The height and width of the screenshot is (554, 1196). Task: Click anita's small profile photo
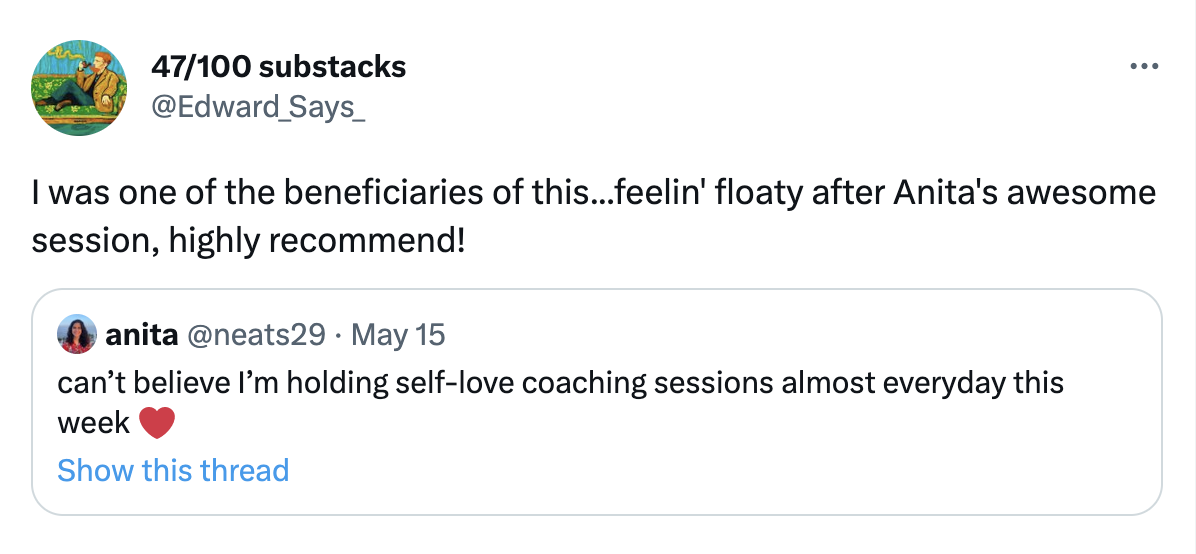point(76,334)
